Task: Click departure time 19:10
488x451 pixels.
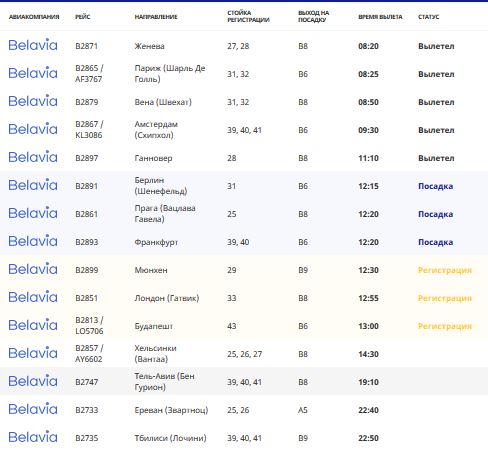Action: coord(368,382)
